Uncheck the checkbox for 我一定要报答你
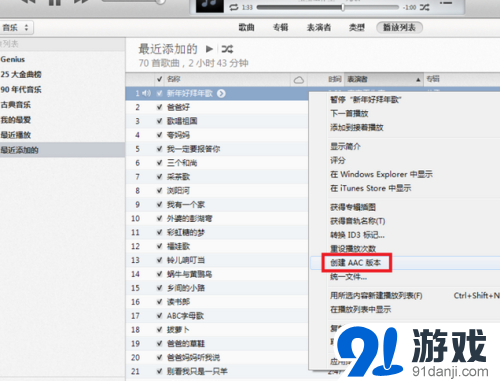This screenshot has width=500, height=381. 160,149
